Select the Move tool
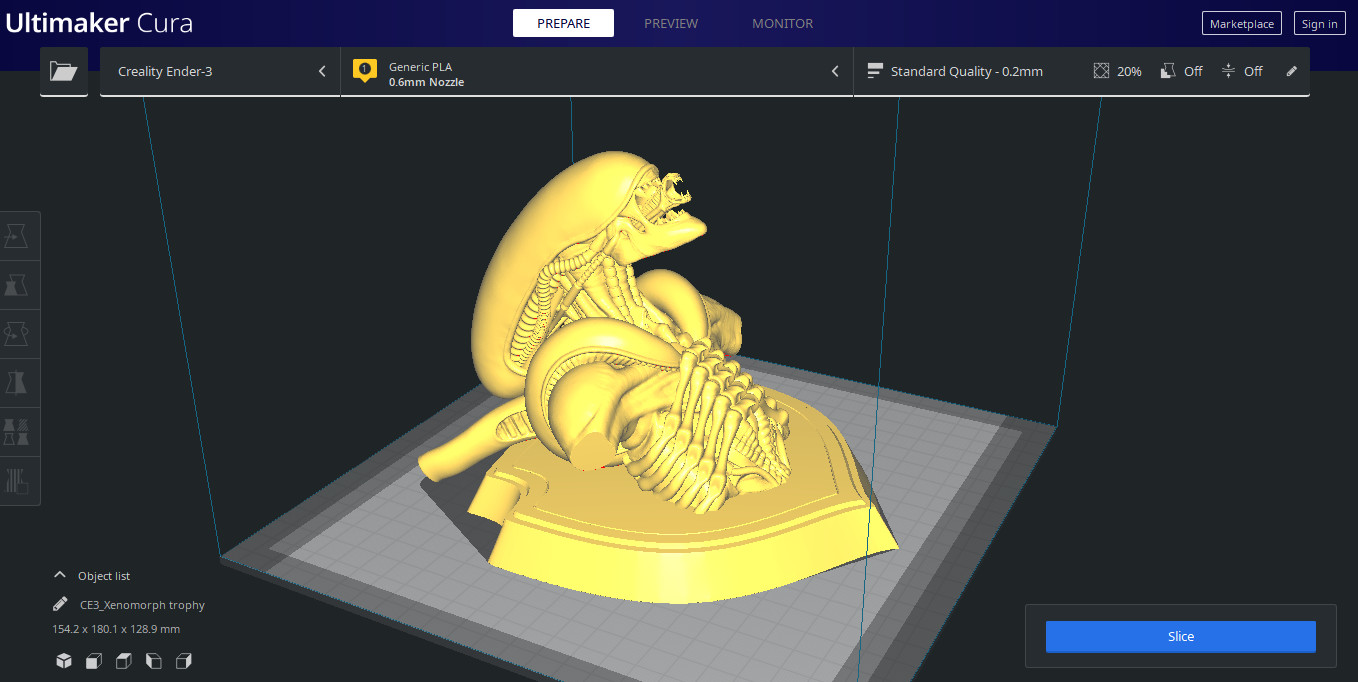Screen dimensions: 1358x682 click(x=19, y=235)
